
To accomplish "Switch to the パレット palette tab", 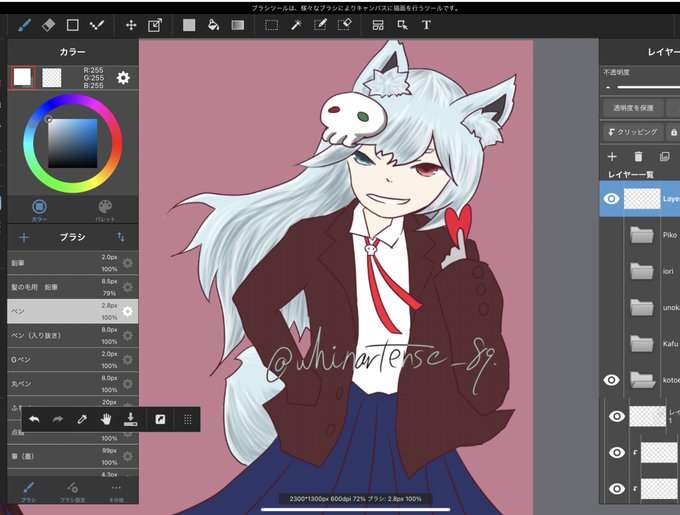I will tap(105, 210).
